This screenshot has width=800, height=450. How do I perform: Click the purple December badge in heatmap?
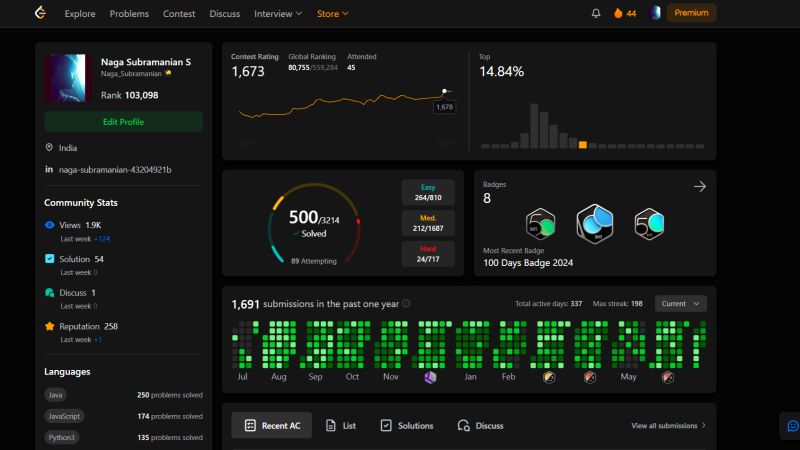(x=430, y=377)
